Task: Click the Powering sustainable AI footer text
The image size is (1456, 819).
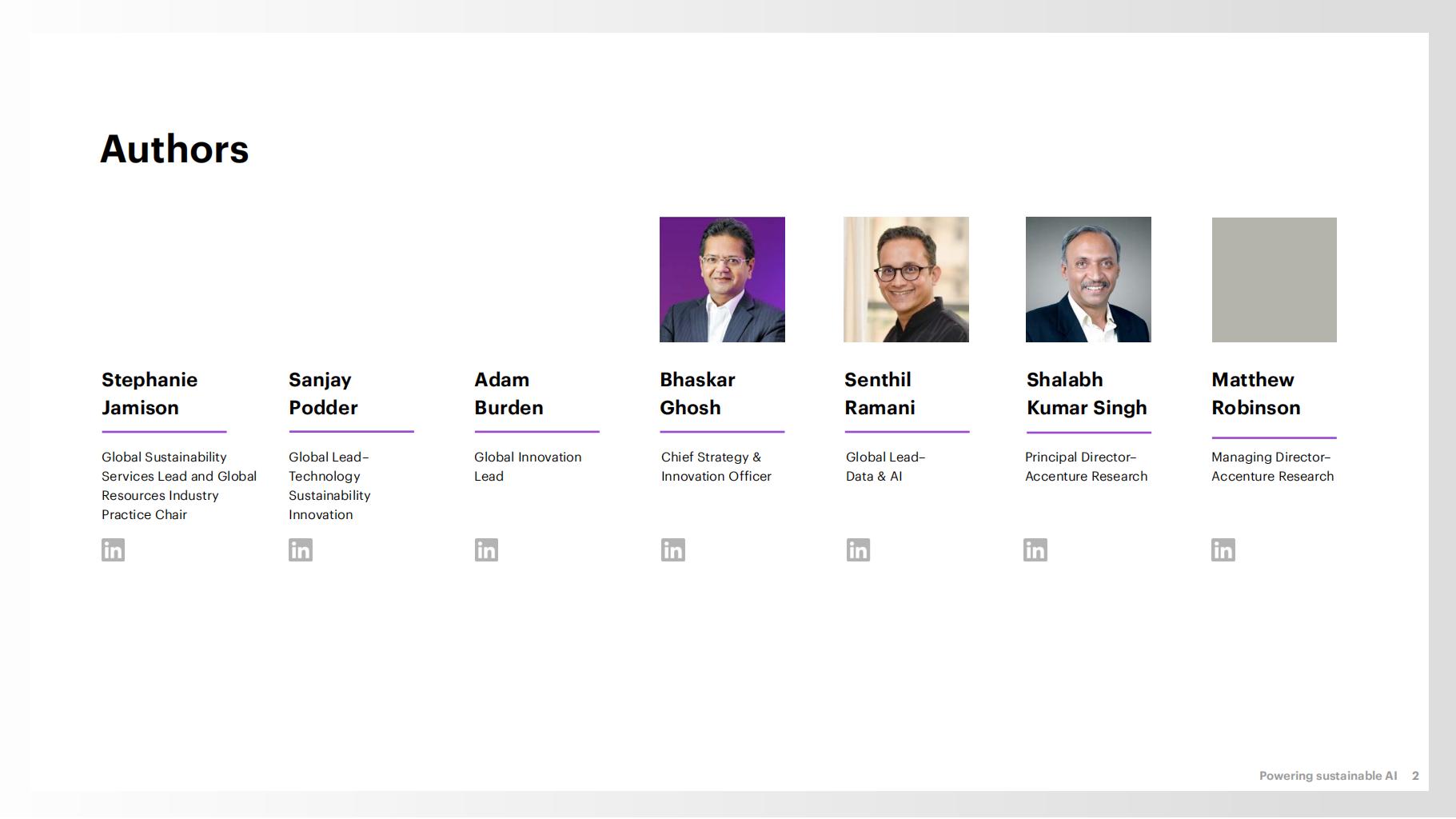Action: tap(1327, 776)
